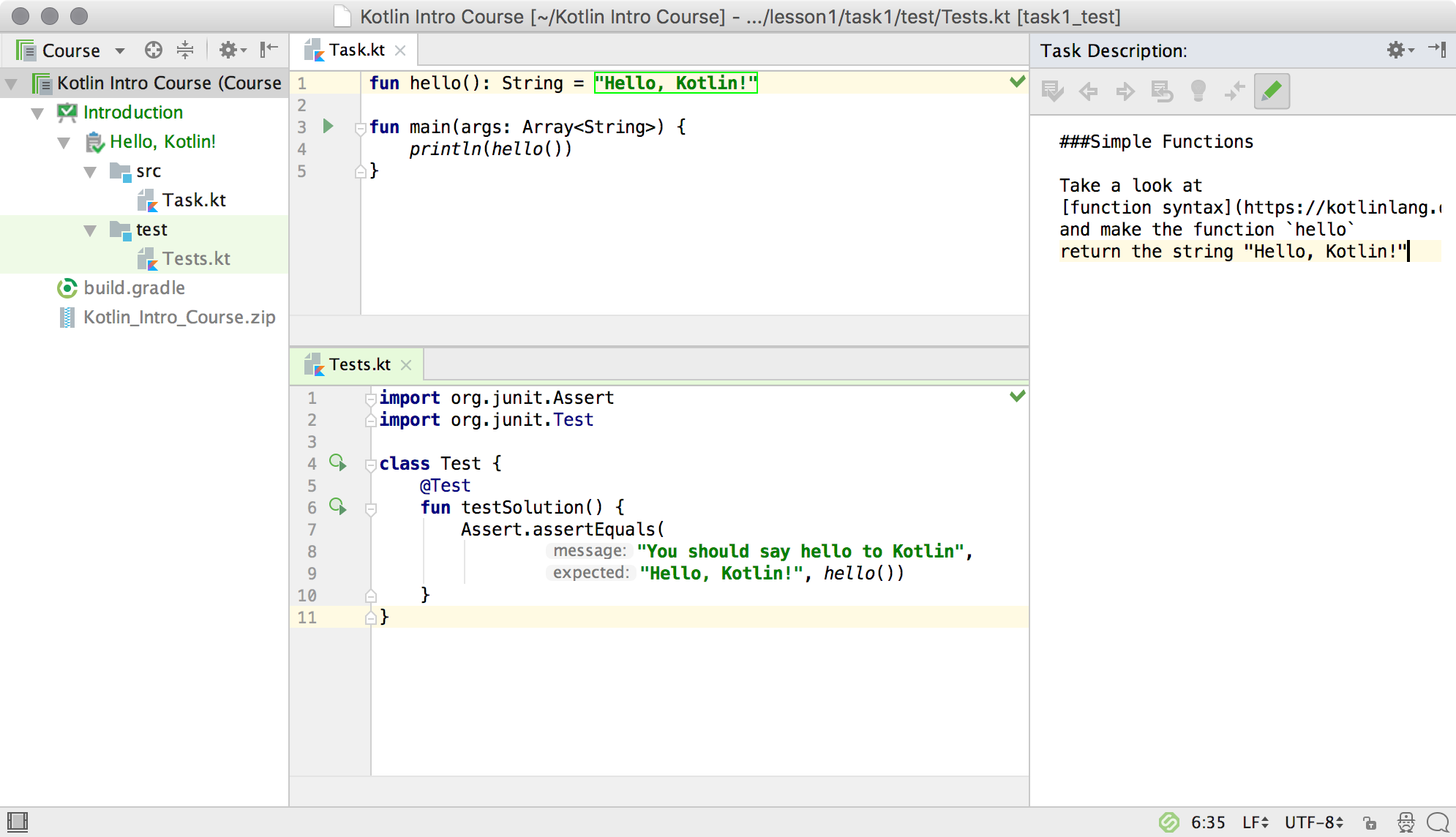Run testSolution from gutter icon

pos(337,507)
